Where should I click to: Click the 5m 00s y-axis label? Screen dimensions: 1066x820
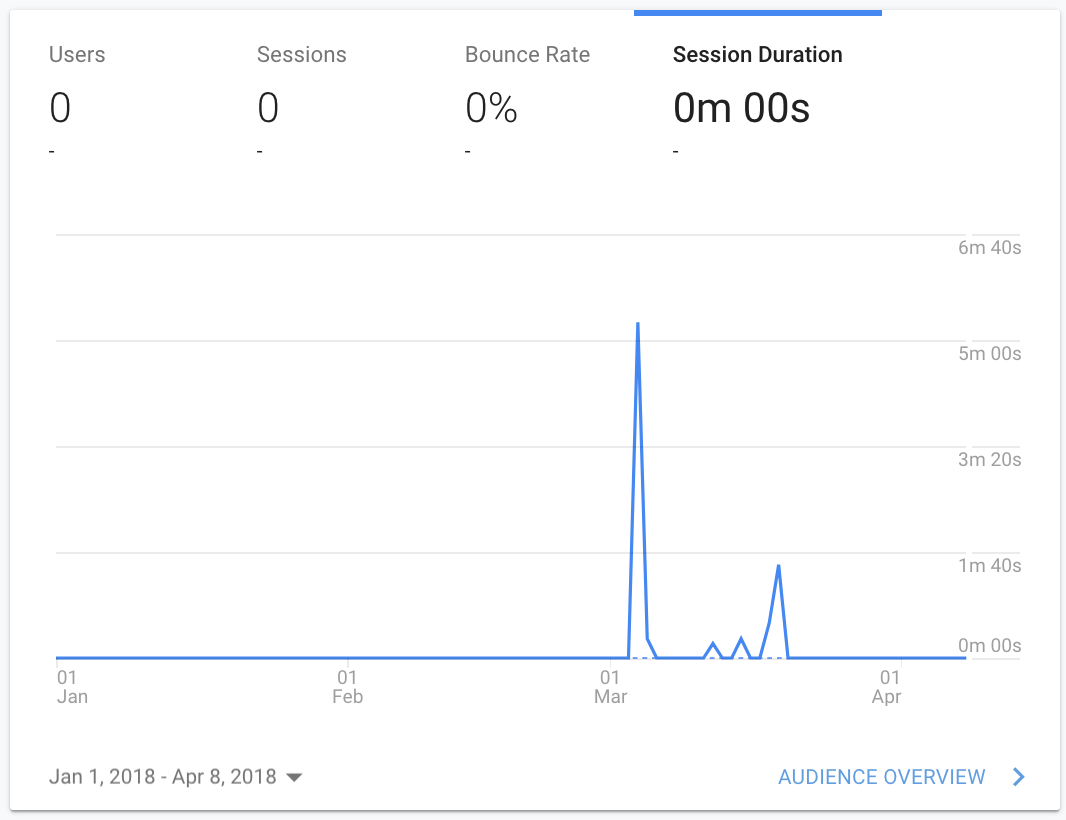(989, 354)
